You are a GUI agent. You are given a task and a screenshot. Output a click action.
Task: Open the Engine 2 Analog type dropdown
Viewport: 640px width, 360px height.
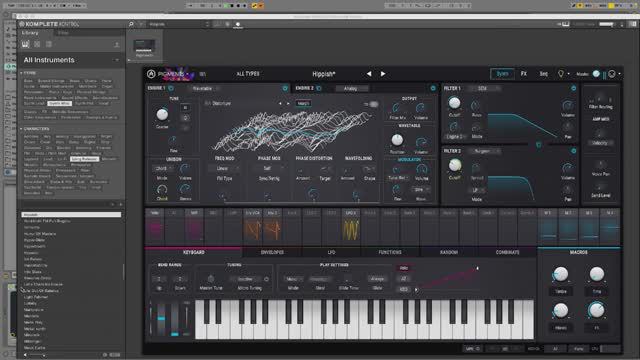coord(352,89)
